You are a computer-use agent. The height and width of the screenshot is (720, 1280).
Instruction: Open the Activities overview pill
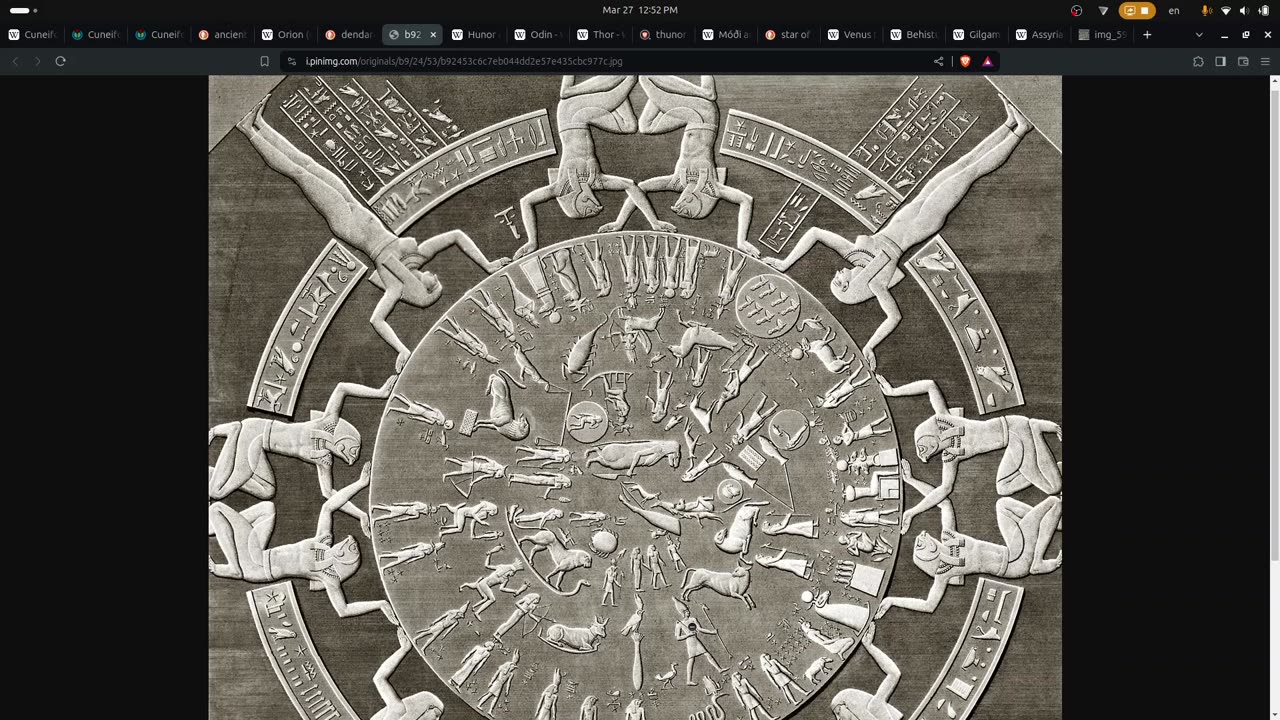[23, 10]
